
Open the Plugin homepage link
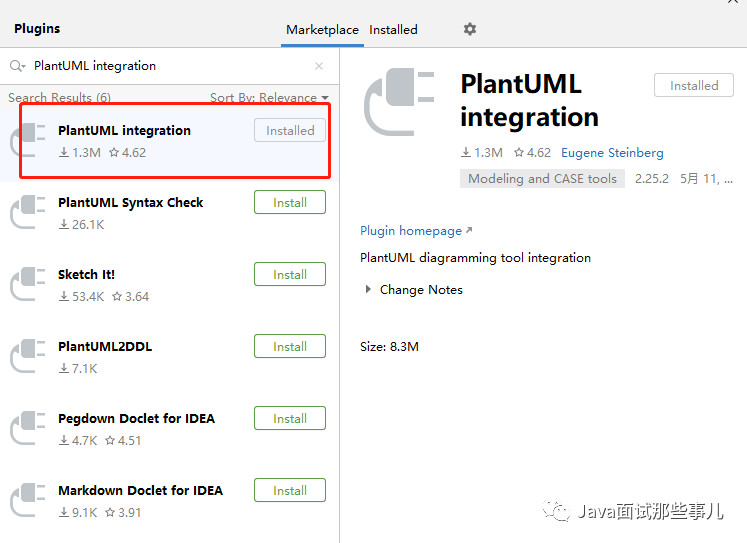click(x=416, y=231)
